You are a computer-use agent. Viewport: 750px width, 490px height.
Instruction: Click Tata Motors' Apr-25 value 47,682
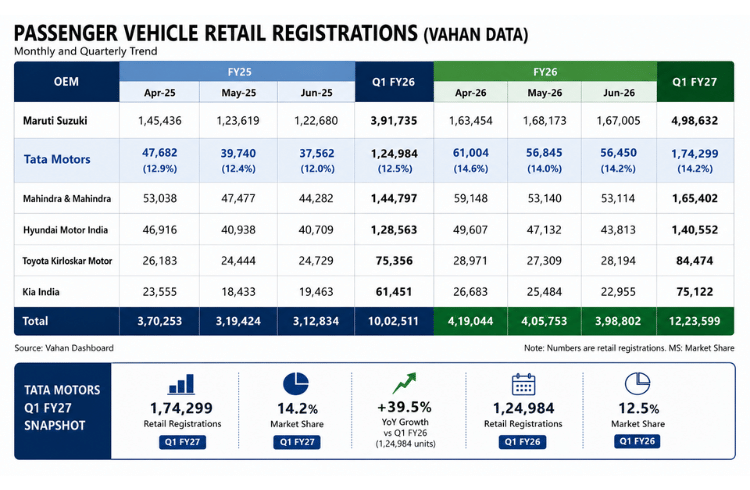point(160,153)
